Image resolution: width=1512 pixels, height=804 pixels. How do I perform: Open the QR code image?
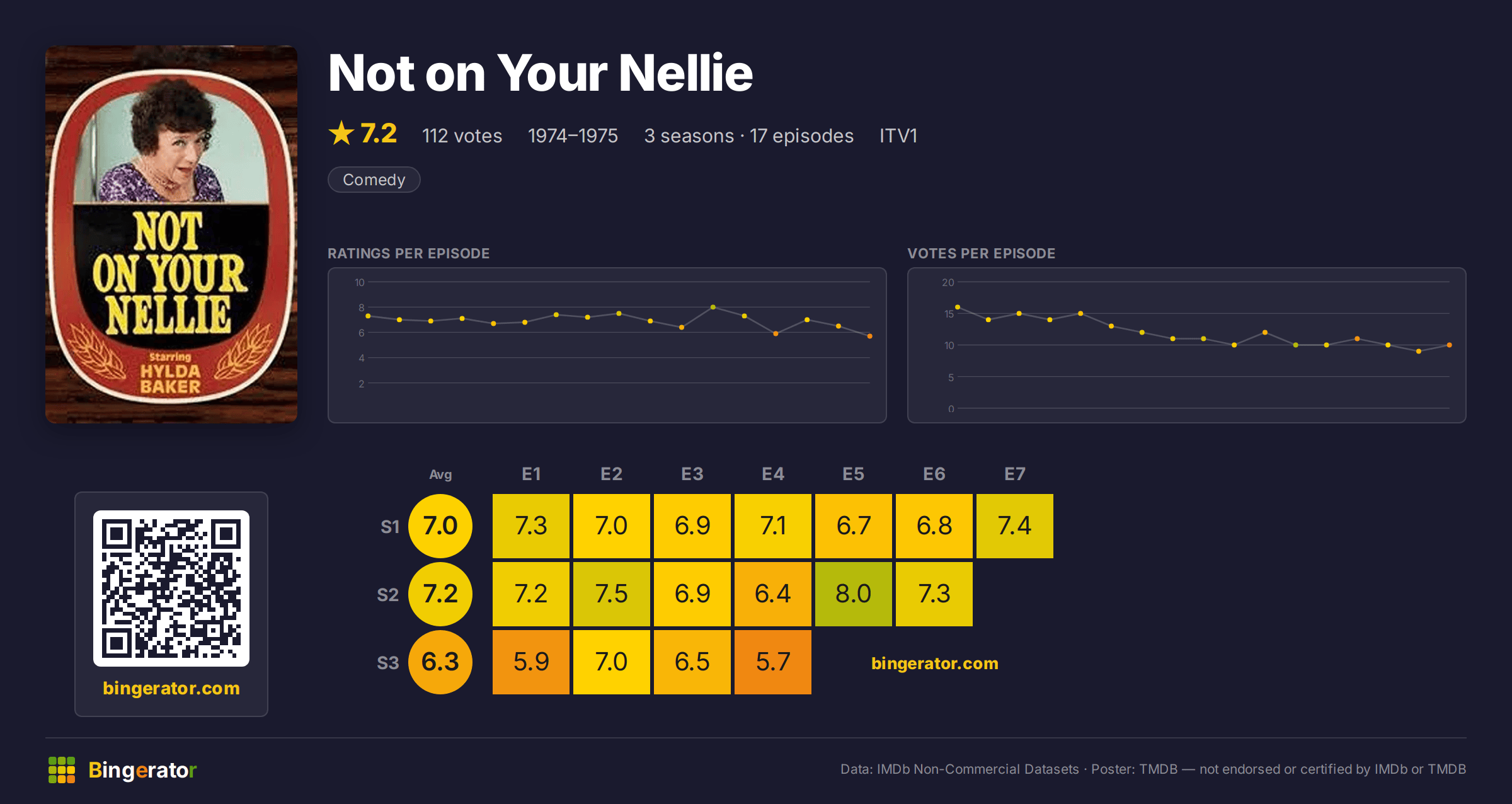(x=171, y=589)
